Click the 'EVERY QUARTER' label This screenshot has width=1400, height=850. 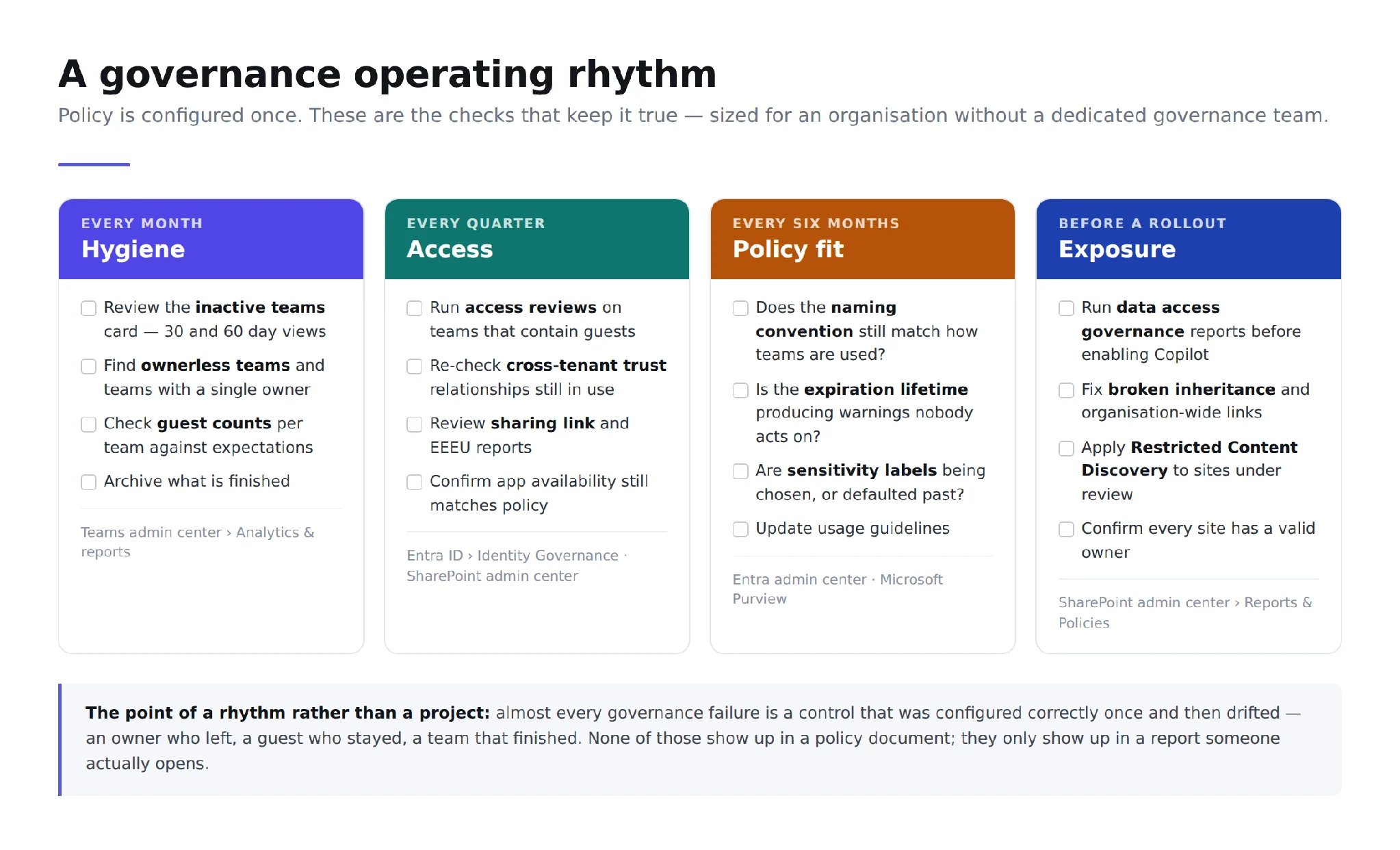[476, 223]
